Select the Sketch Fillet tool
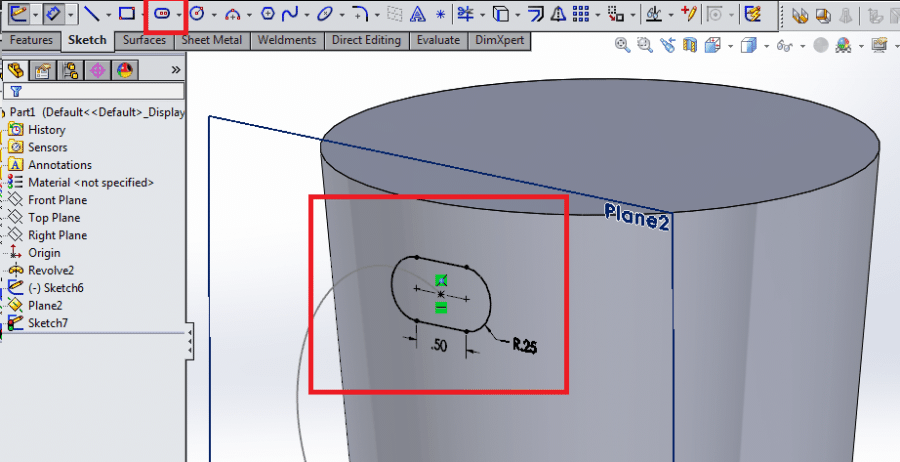Screen dimensions: 900x462 pyautogui.click(x=360, y=13)
